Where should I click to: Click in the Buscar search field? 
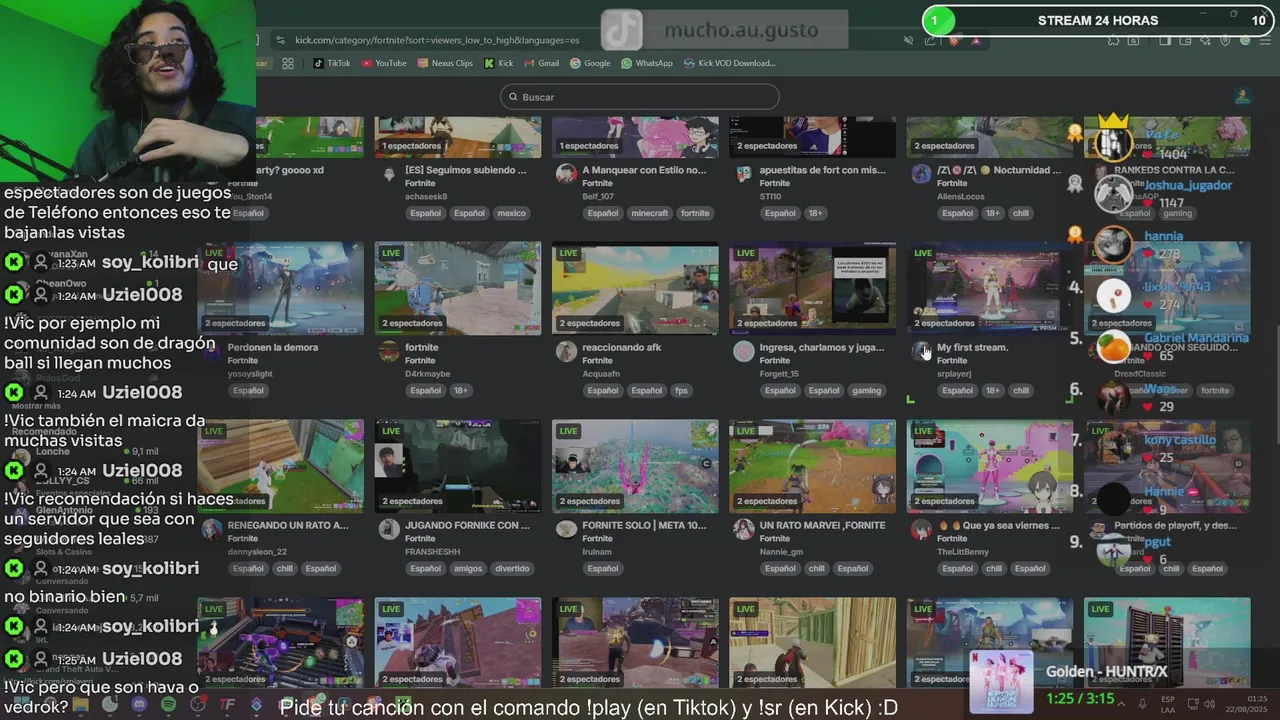pos(640,97)
